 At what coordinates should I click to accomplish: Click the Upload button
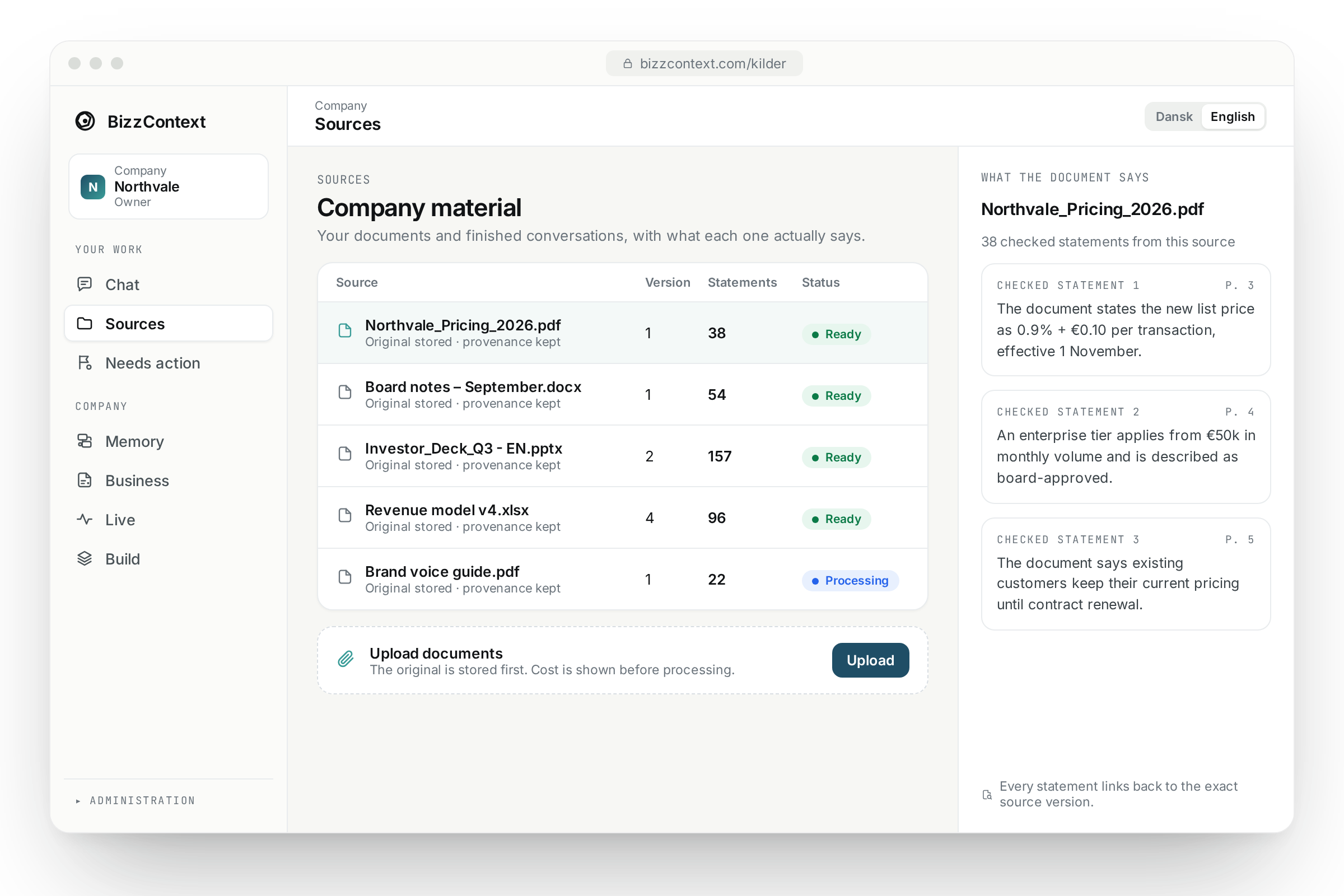870,660
